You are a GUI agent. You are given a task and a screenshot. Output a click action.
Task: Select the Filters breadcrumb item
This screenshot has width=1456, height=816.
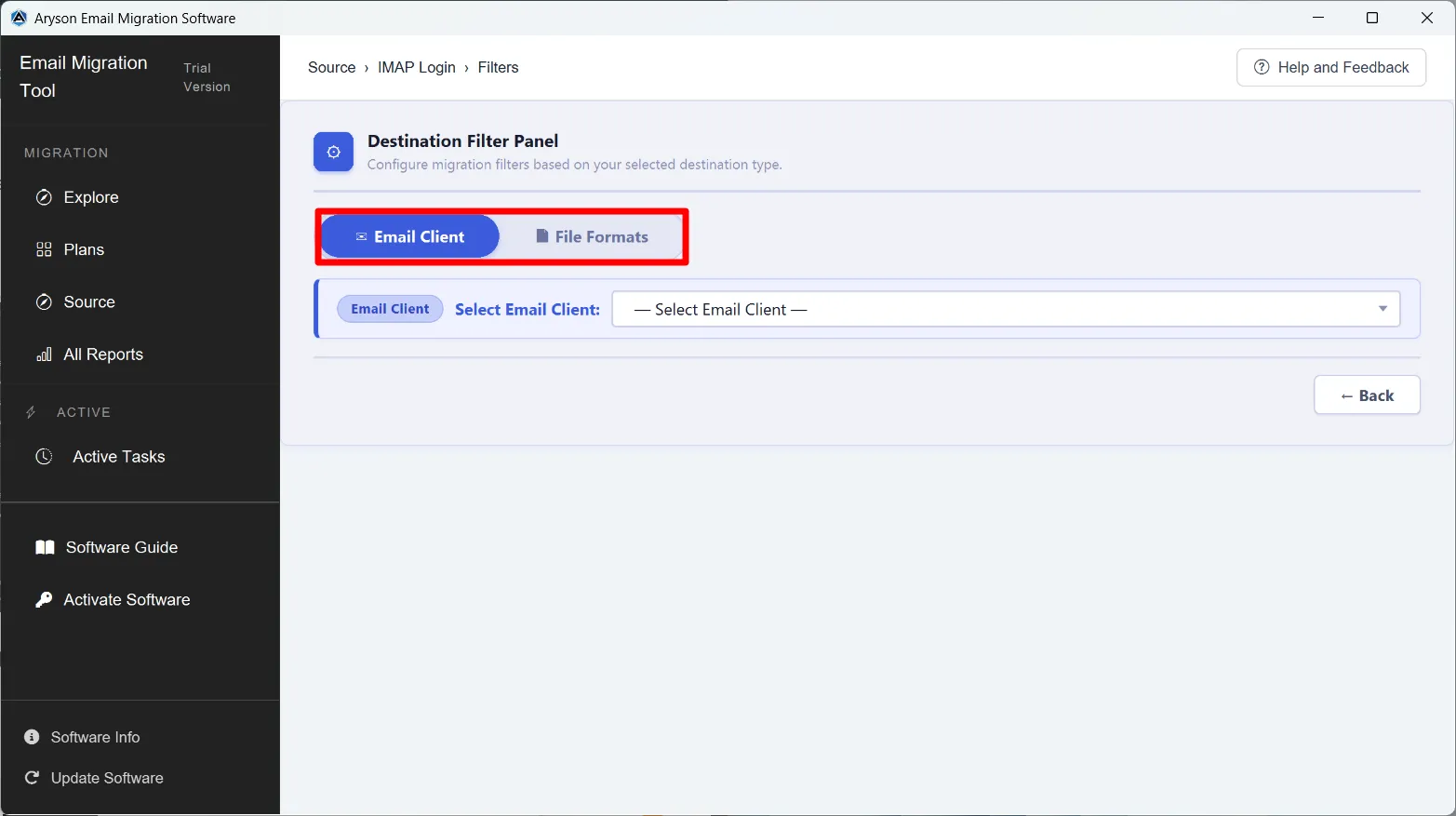click(x=498, y=67)
